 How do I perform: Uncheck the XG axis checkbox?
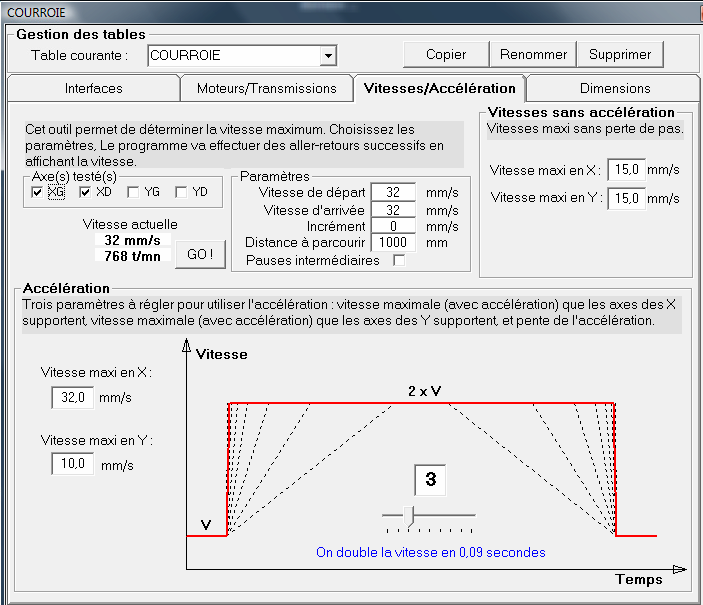pyautogui.click(x=37, y=192)
